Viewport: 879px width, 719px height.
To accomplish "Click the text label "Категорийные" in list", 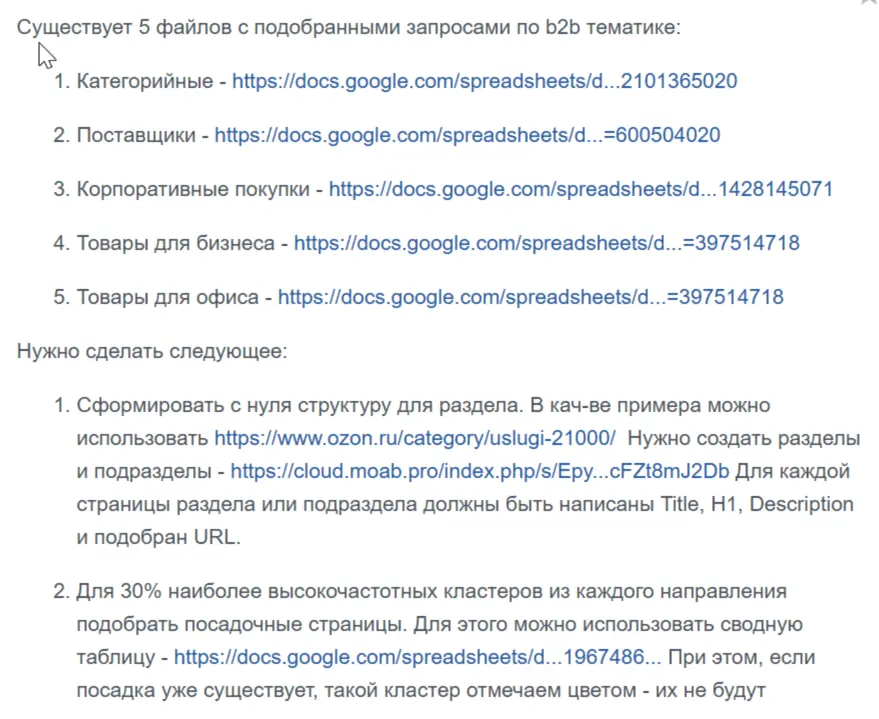I will [x=146, y=81].
